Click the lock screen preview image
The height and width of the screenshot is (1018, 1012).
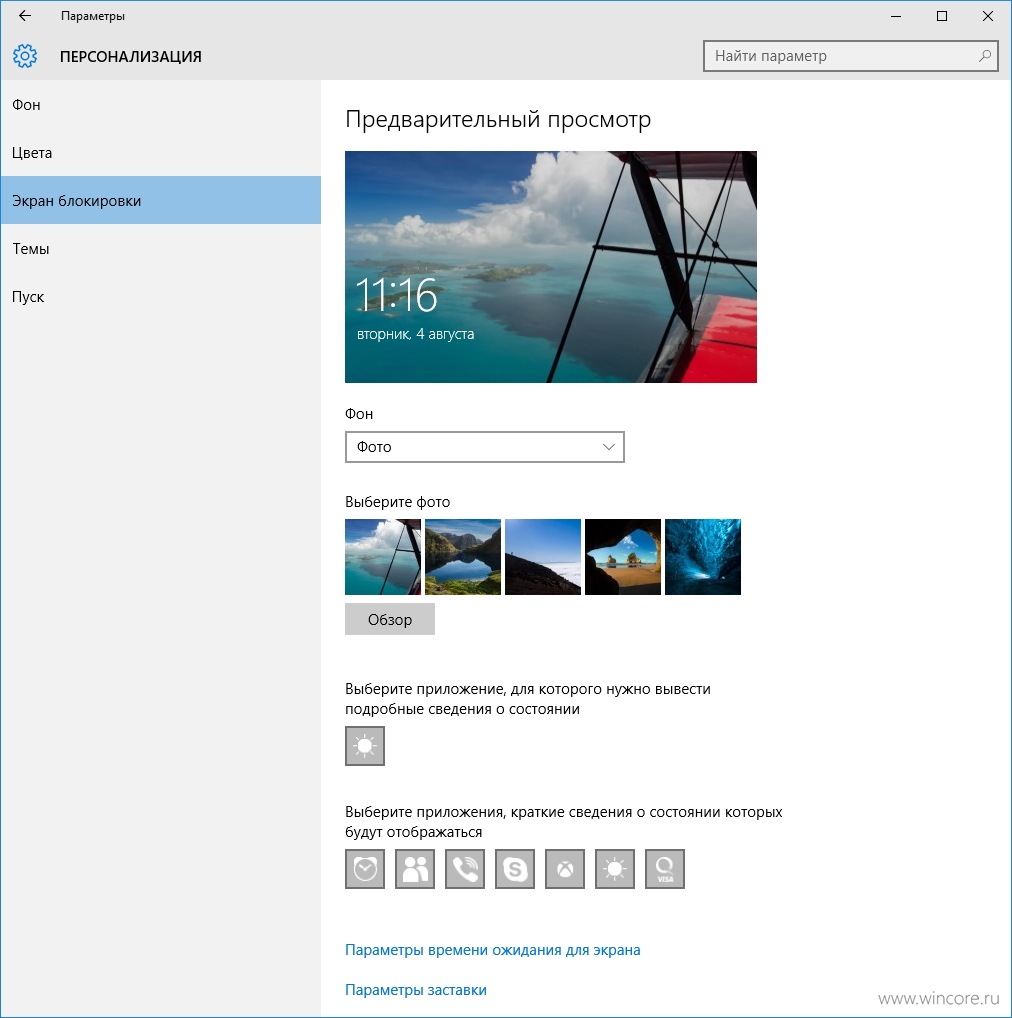point(550,267)
